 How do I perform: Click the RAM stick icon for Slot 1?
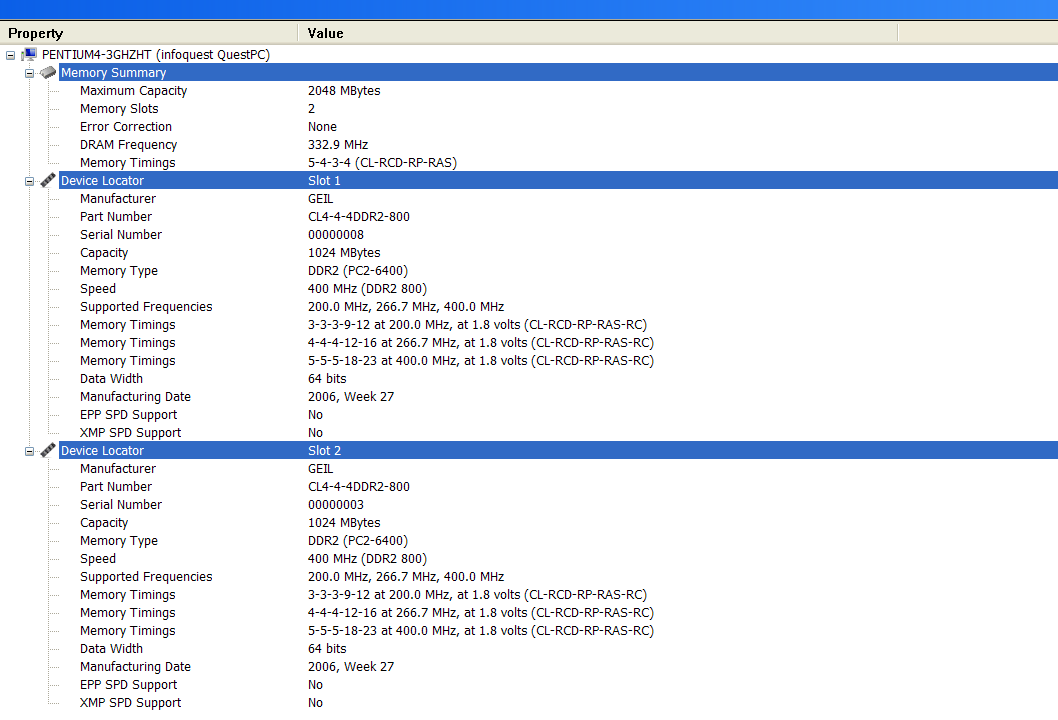click(48, 181)
